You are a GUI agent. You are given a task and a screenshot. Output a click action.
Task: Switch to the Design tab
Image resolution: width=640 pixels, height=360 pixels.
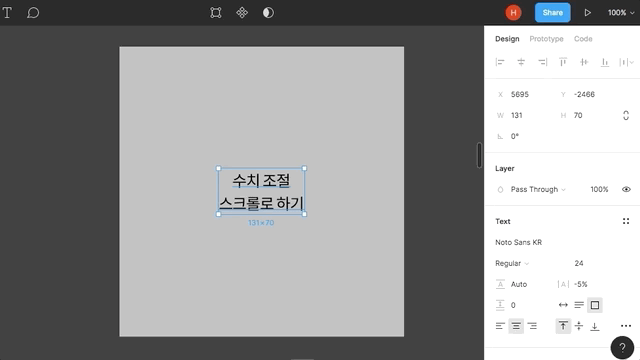507,39
